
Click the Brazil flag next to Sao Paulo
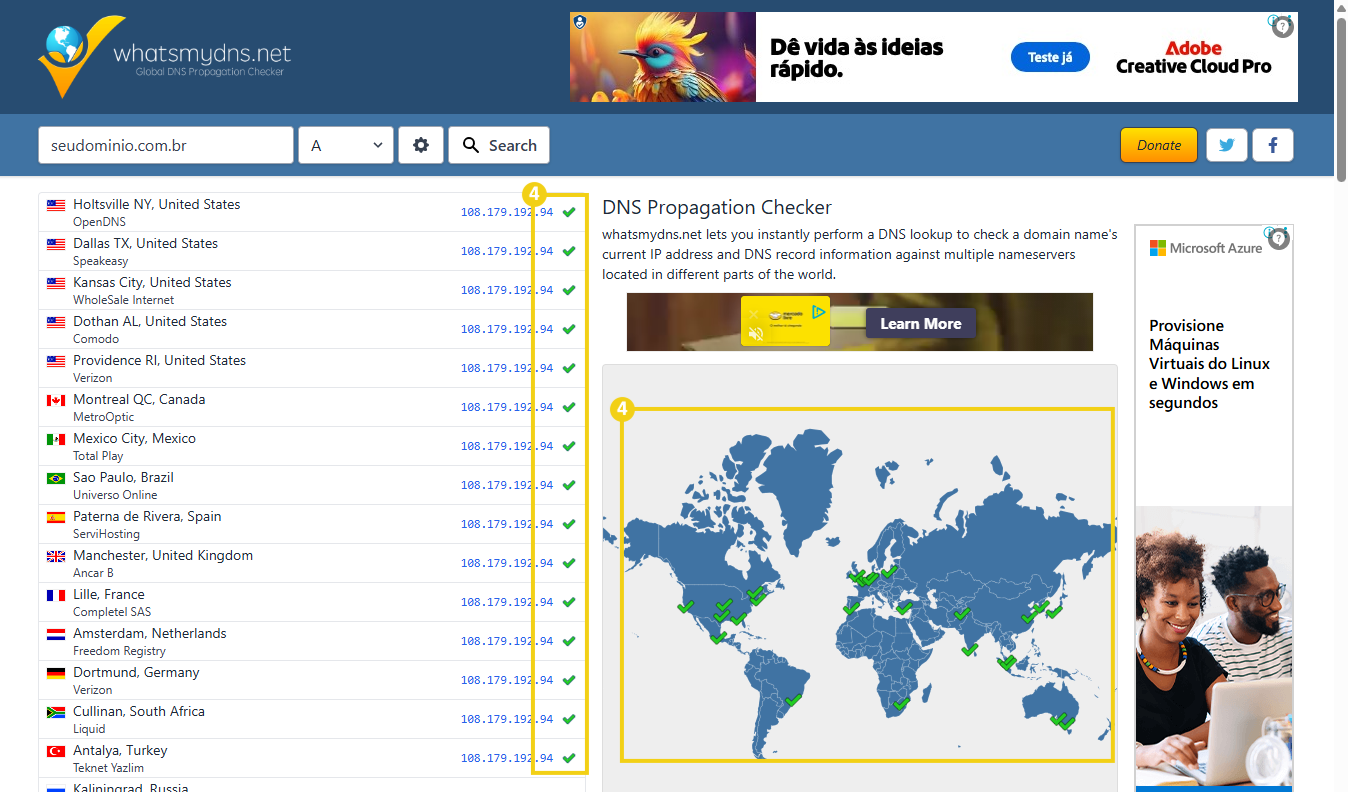tap(56, 479)
